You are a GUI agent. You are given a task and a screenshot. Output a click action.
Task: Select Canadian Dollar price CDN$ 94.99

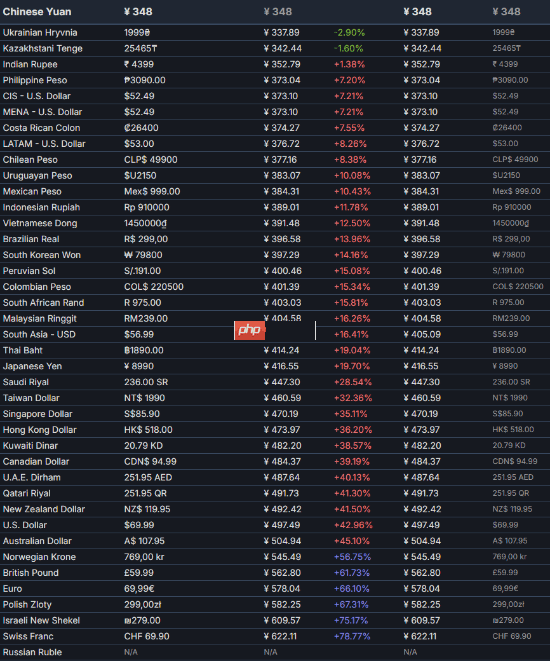(150, 462)
